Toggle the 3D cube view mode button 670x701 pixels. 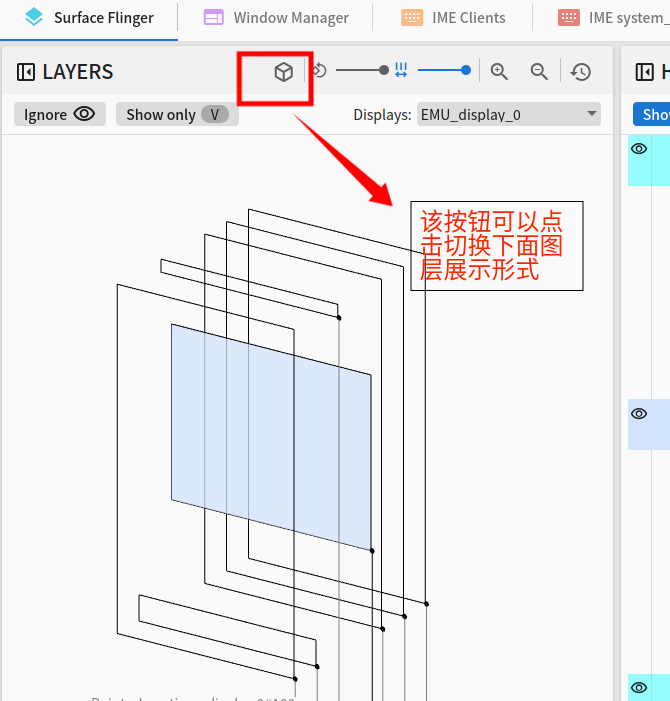[x=283, y=72]
